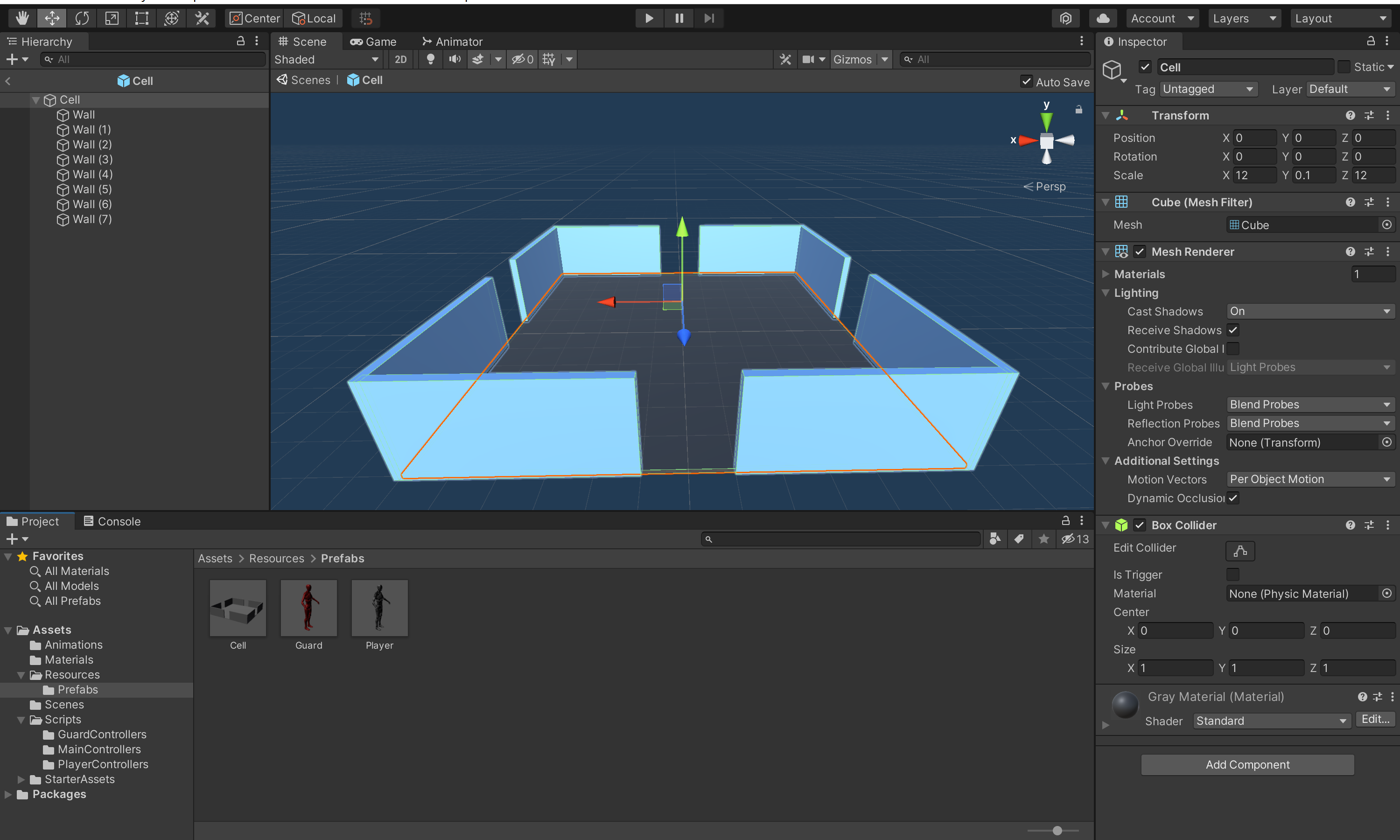Image resolution: width=1400 pixels, height=840 pixels.
Task: Toggle 2D view button
Action: point(401,59)
